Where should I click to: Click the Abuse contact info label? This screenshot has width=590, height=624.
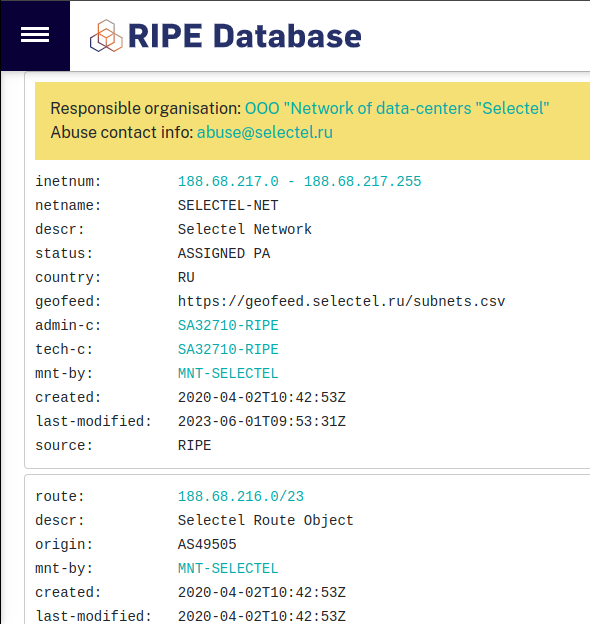click(122, 133)
